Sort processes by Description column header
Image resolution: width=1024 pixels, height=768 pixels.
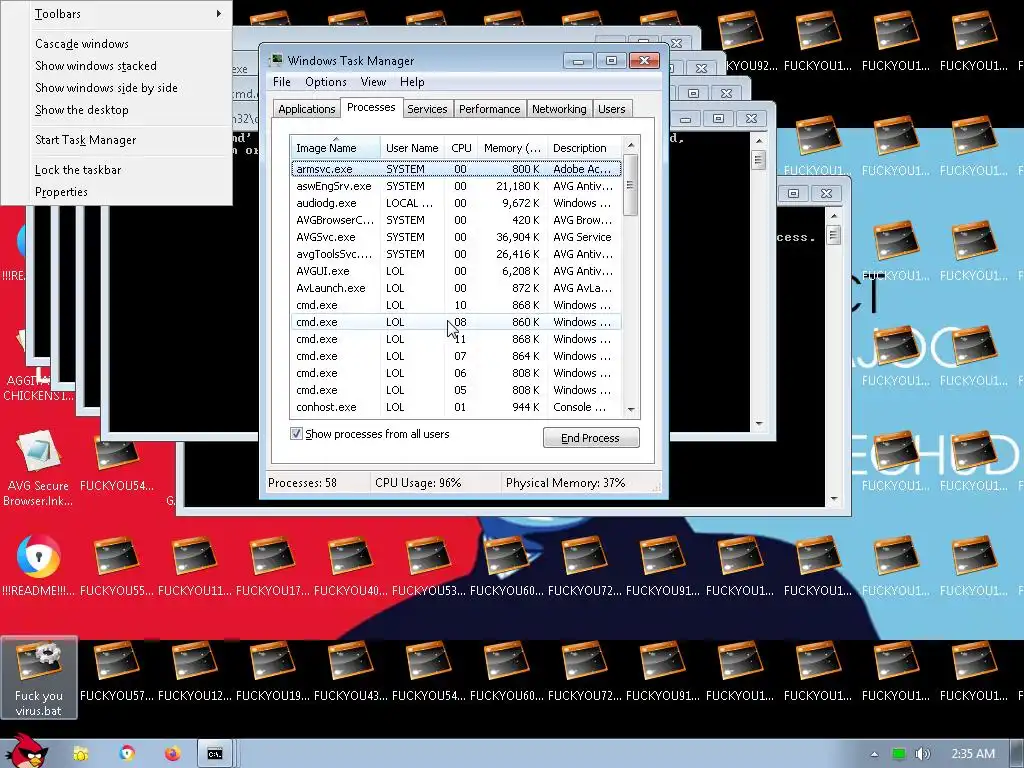(584, 148)
